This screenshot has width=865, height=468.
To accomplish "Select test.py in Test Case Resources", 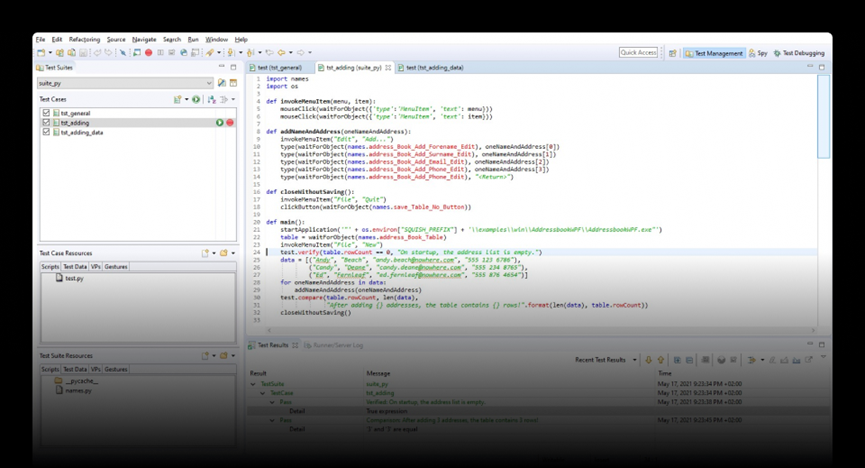I will (x=70, y=278).
